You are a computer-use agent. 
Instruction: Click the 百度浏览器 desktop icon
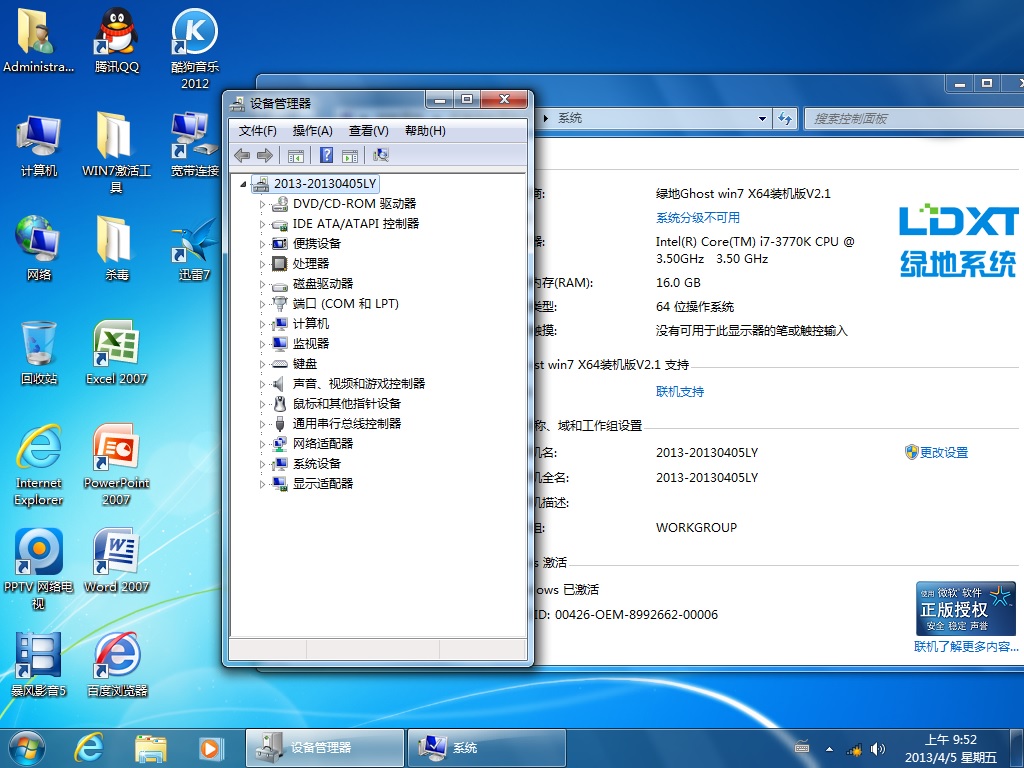(116, 664)
